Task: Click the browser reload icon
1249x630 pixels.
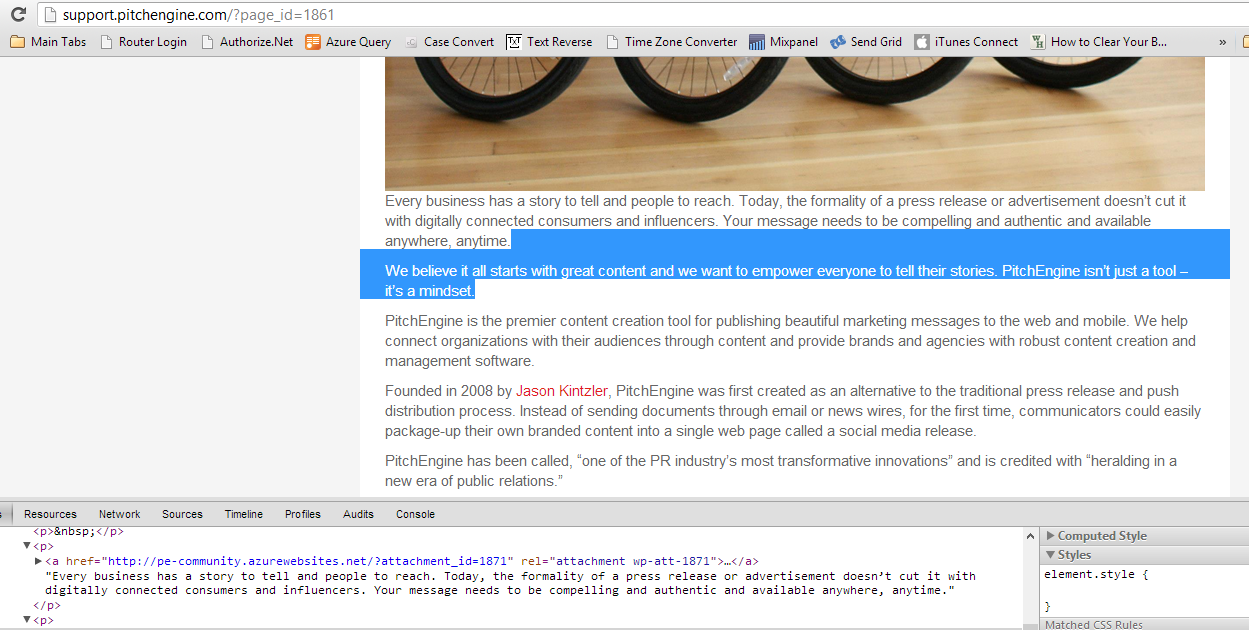Action: (x=17, y=15)
